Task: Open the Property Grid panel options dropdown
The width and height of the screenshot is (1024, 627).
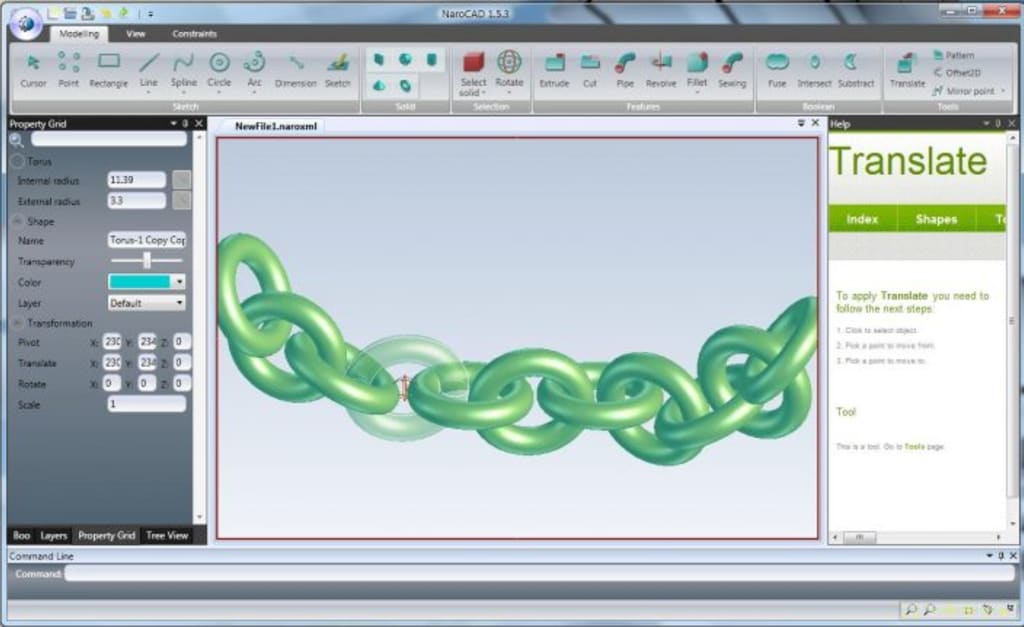Action: tap(173, 123)
